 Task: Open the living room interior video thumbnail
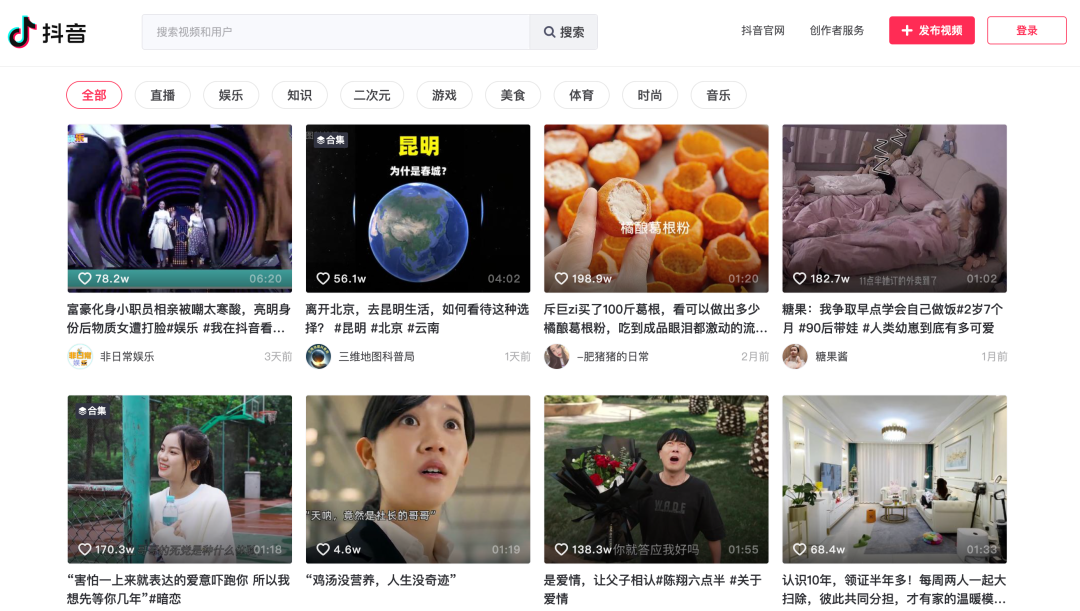pyautogui.click(x=895, y=479)
